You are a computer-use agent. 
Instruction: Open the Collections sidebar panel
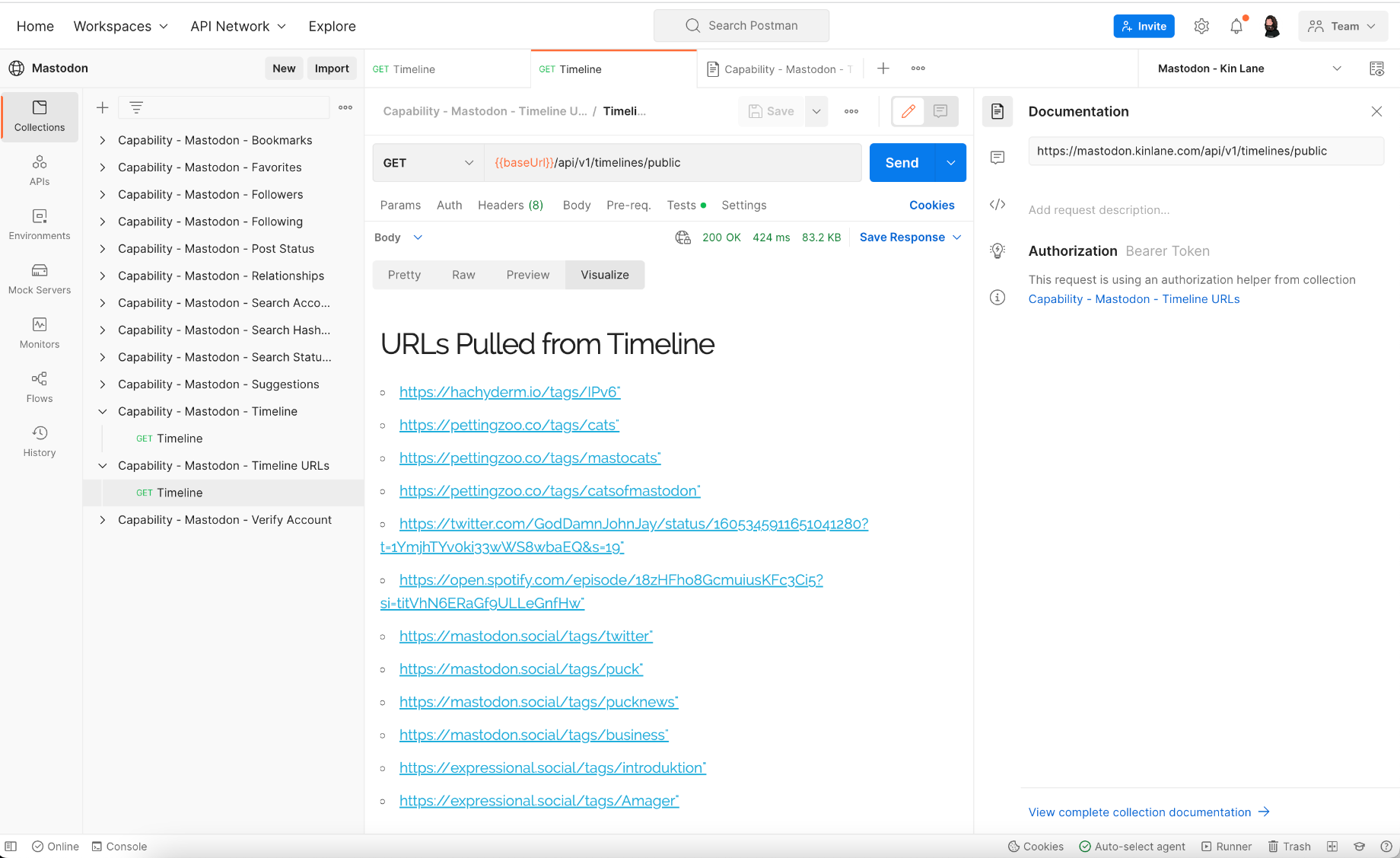(40, 116)
